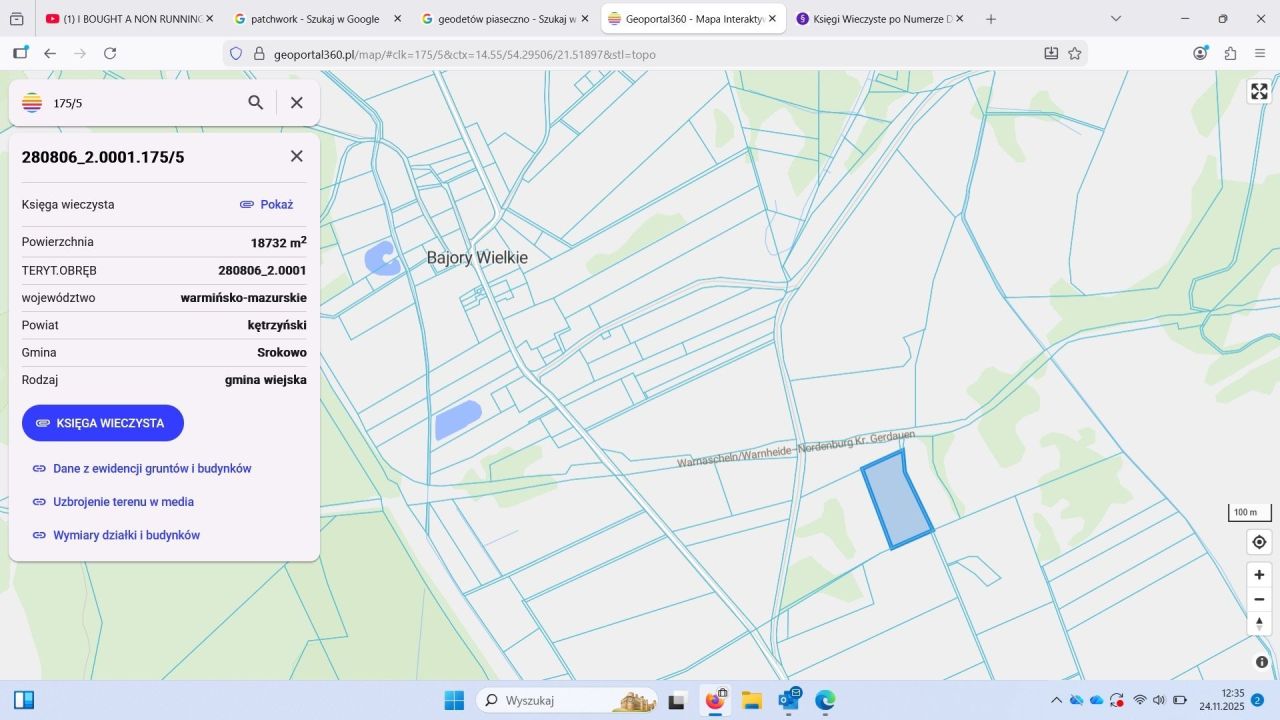Toggle the bookmark star in the address bar
The height and width of the screenshot is (720, 1280).
tap(1074, 54)
